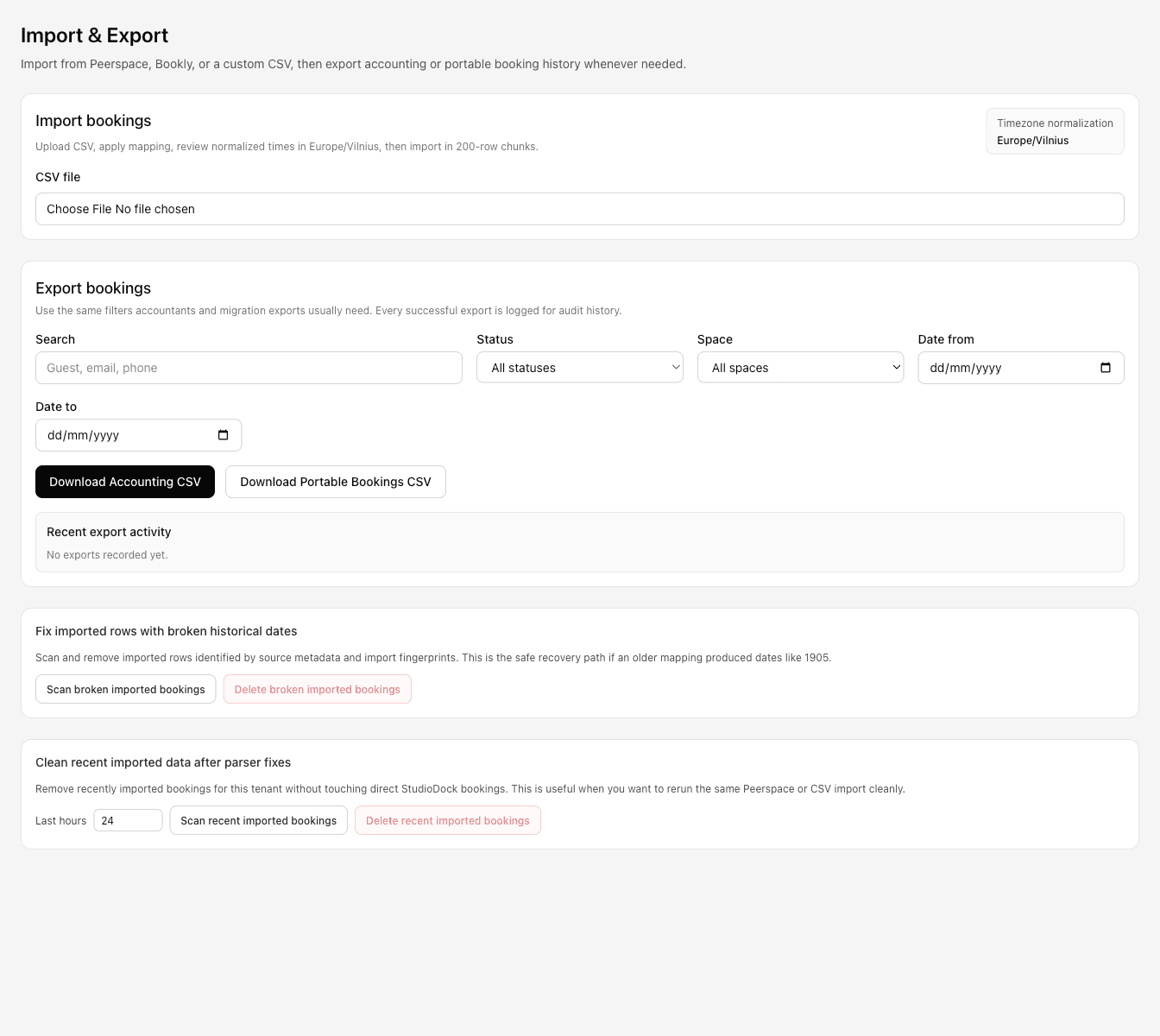Download the Portable Bookings CSV

(x=335, y=481)
